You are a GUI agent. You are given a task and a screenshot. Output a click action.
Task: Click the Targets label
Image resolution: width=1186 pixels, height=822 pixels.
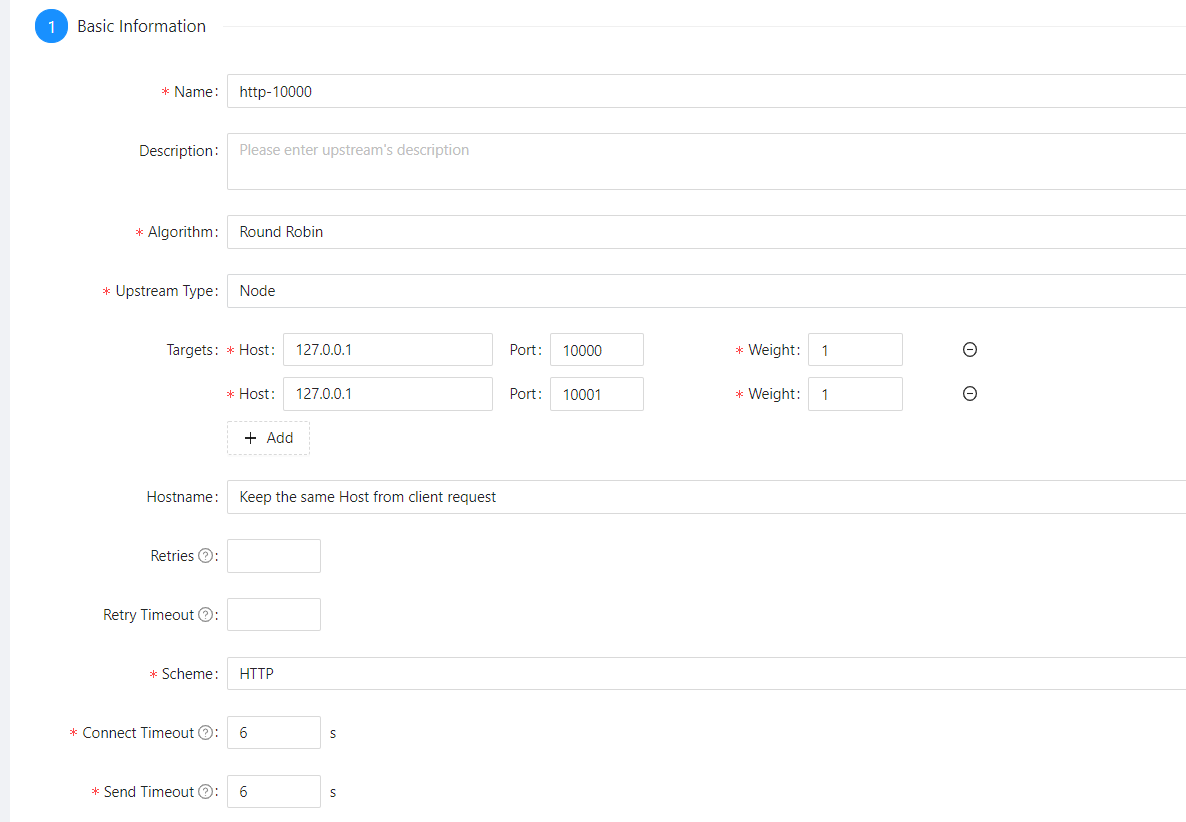[x=191, y=350]
